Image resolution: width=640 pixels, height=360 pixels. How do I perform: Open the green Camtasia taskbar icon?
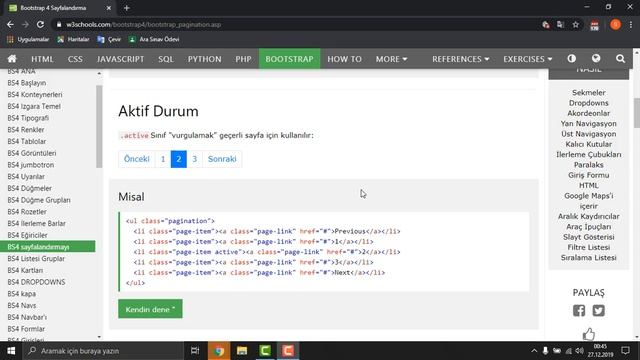pos(265,351)
